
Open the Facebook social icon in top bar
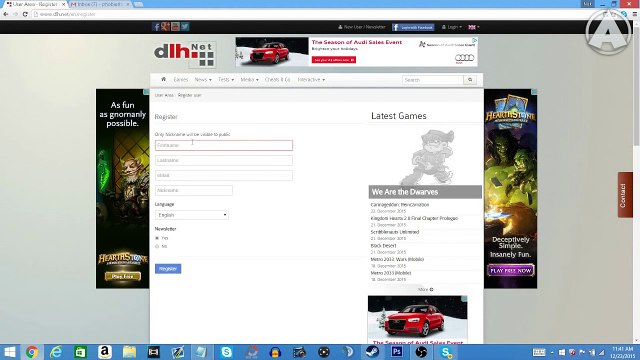click(x=156, y=27)
